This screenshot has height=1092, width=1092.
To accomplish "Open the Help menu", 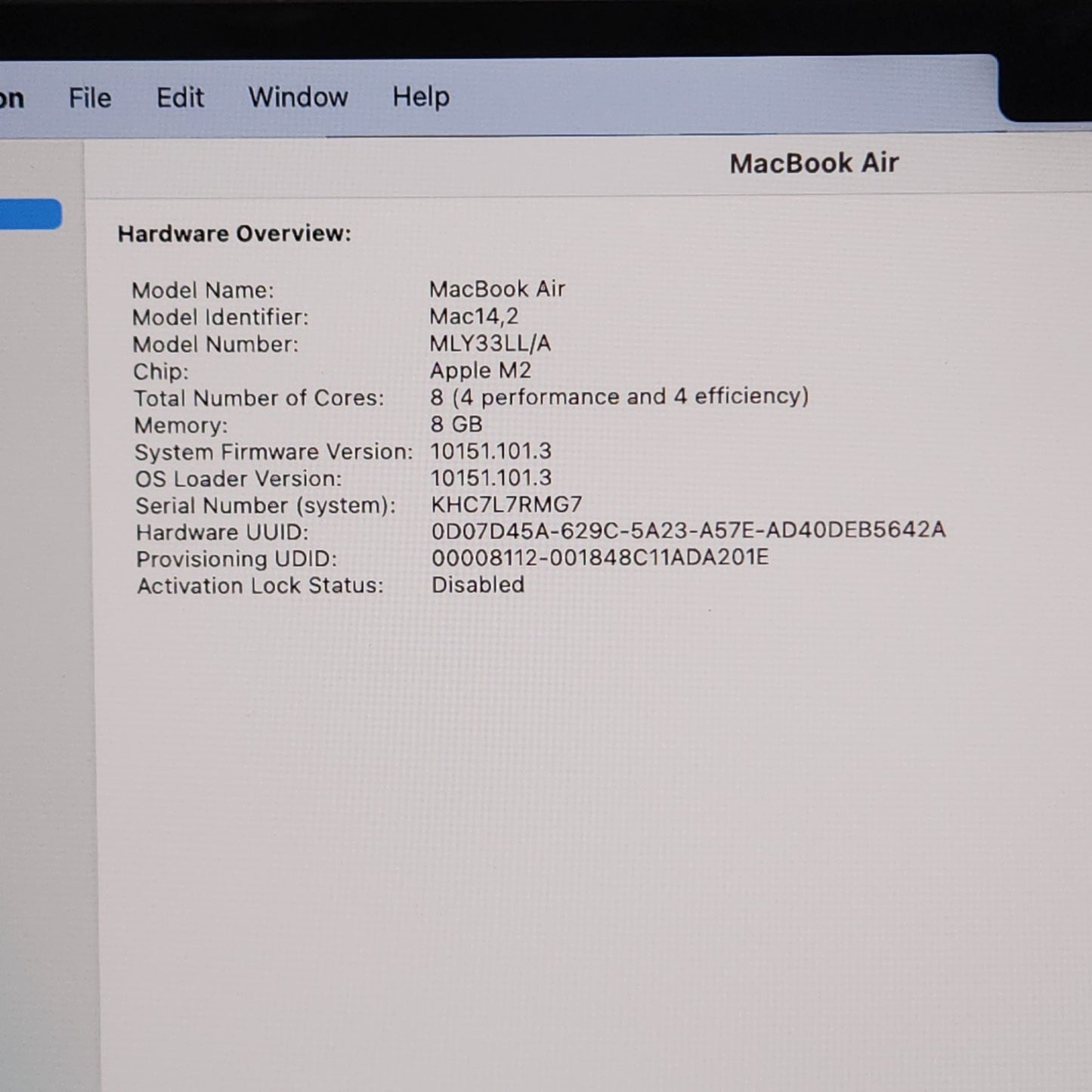I will 420,97.
